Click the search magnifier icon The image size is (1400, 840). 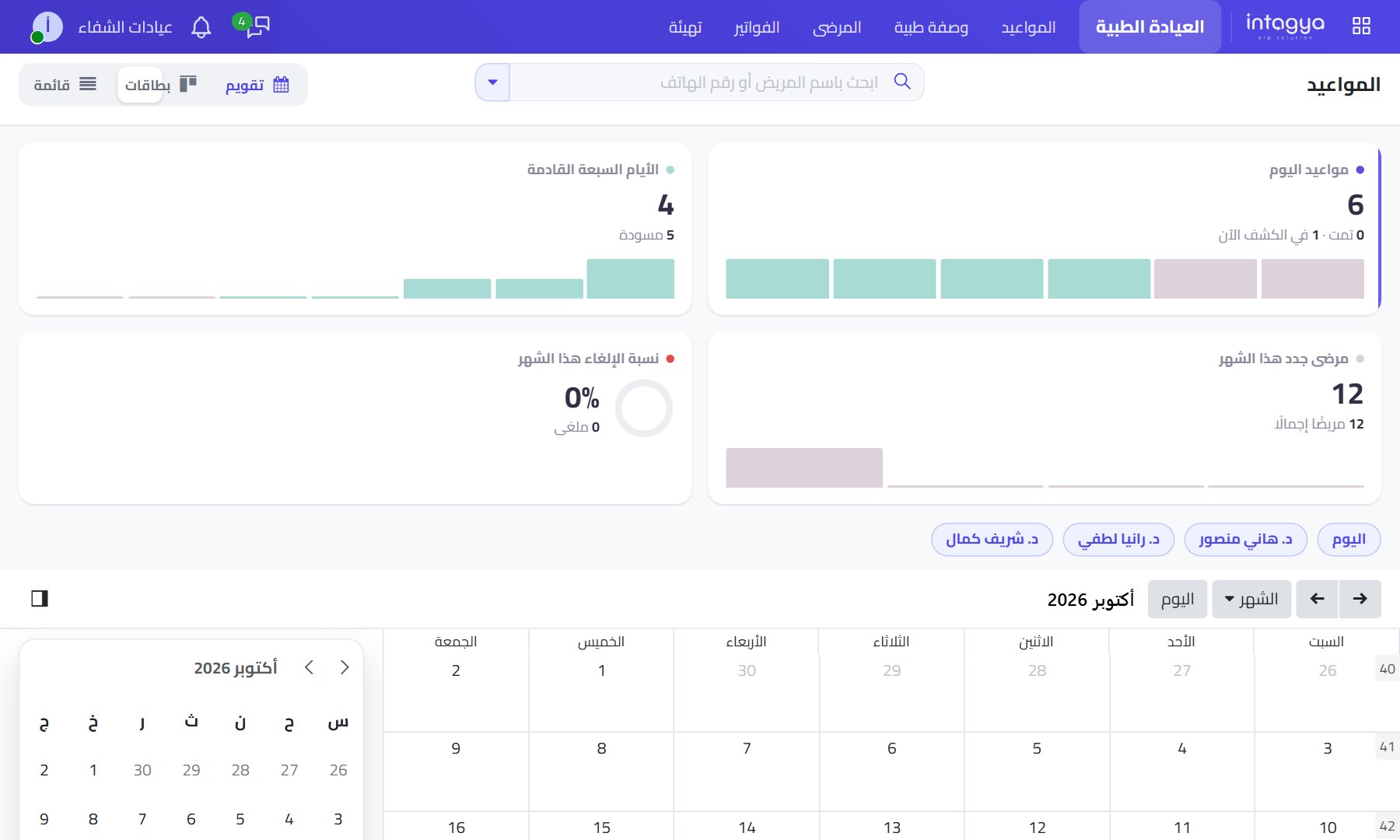click(902, 82)
